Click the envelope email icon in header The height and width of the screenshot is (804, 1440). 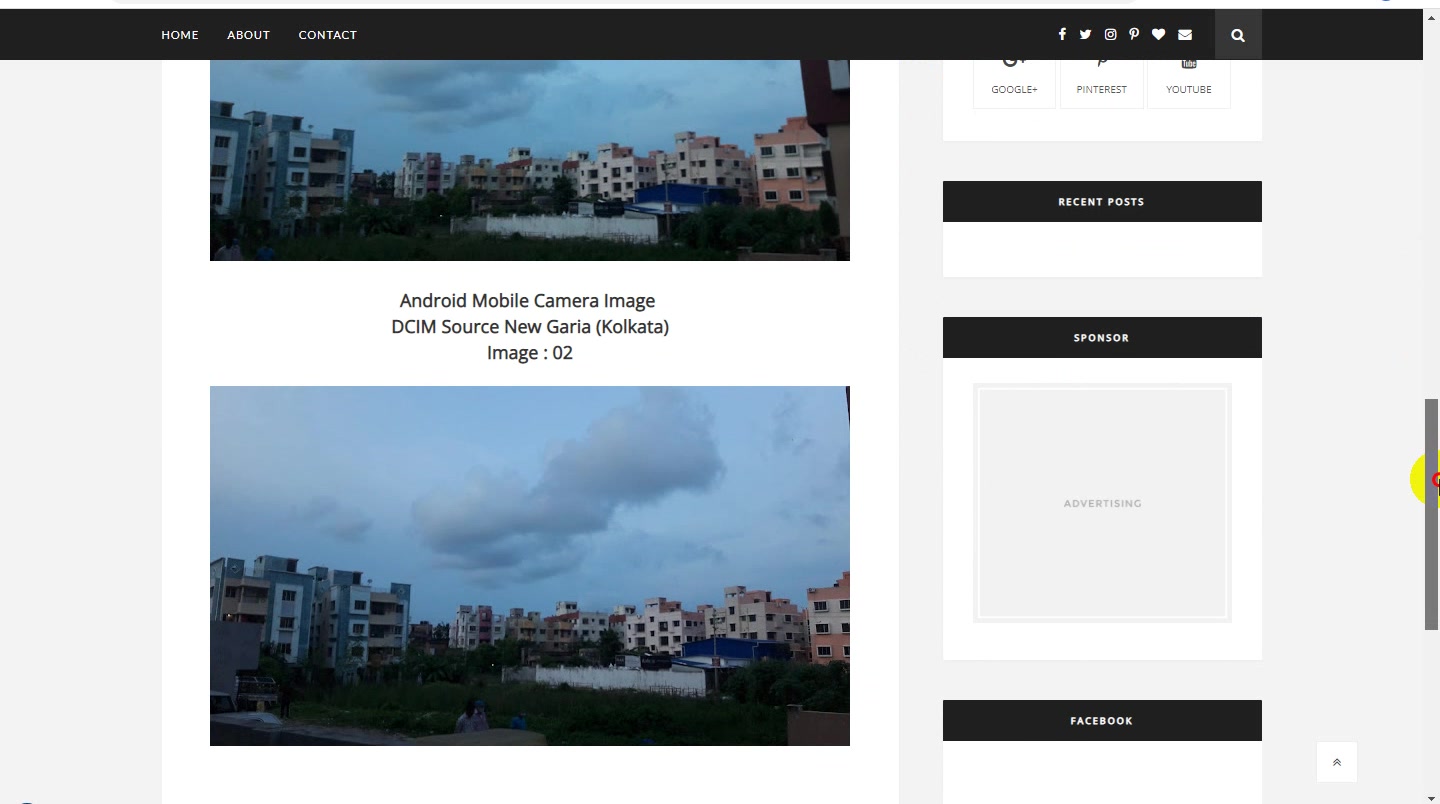point(1185,34)
